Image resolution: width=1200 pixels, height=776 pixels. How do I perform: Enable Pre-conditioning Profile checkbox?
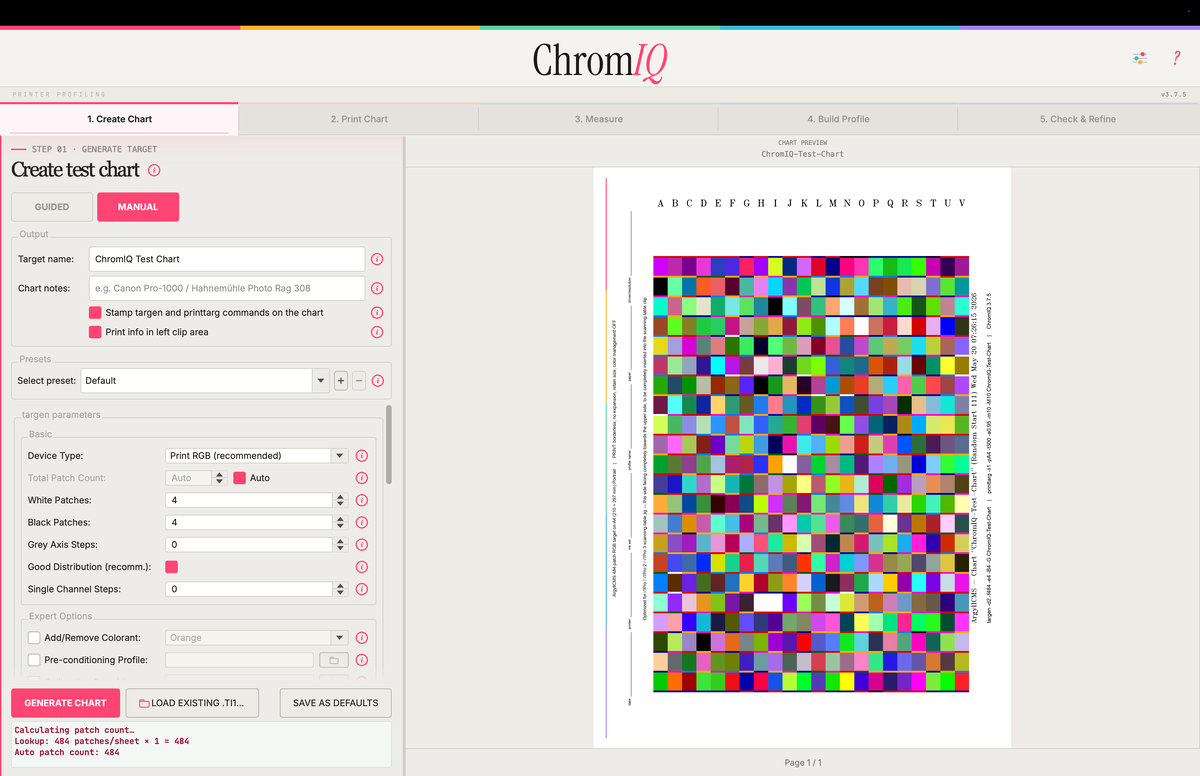(x=34, y=660)
